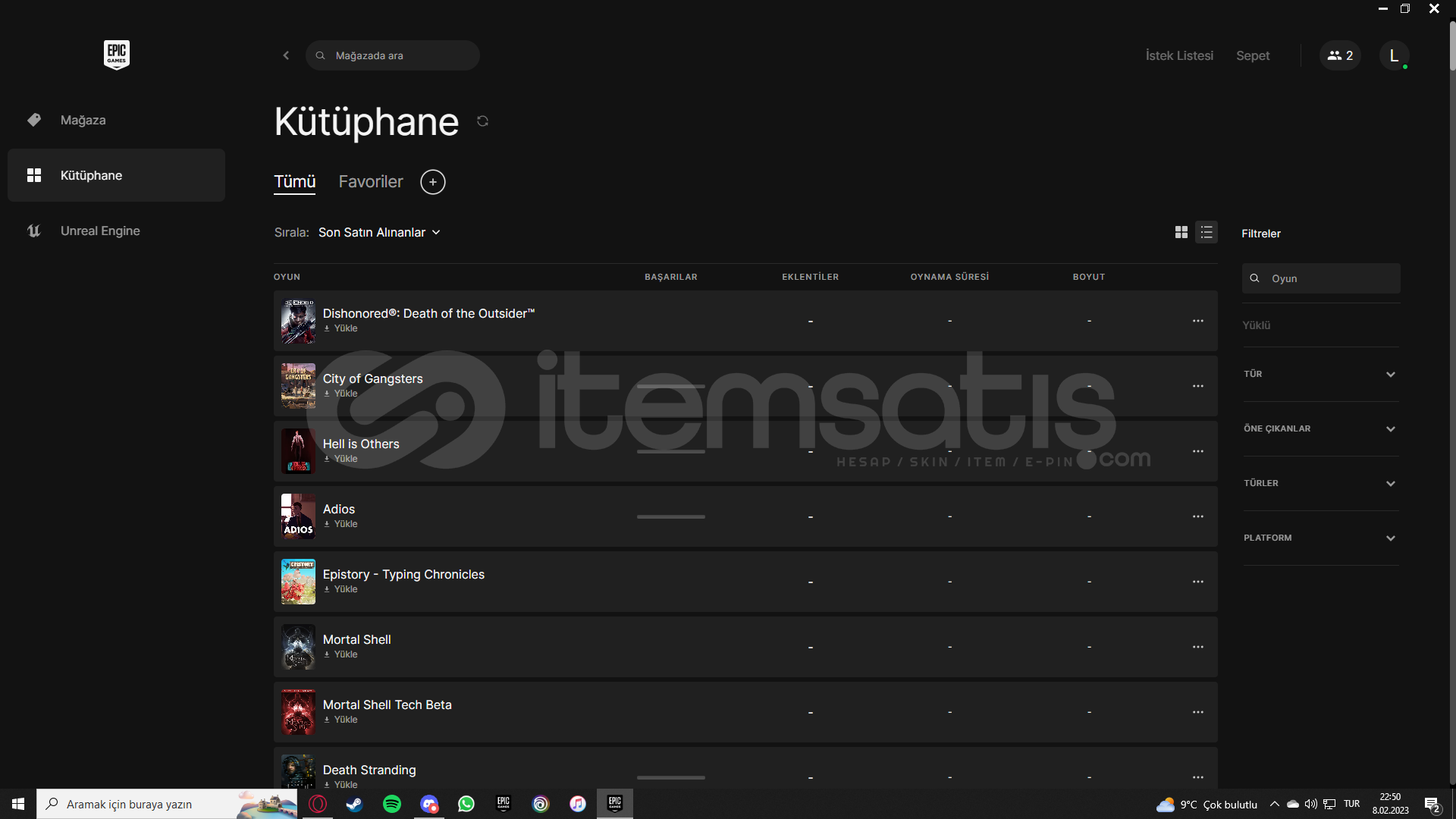
Task: Click the BAŞARILAR column header
Action: (671, 277)
